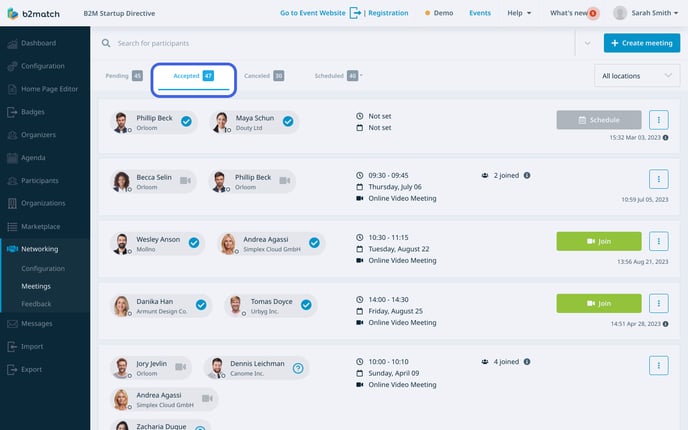
Task: Click the disabled Schedule button
Action: [598, 120]
